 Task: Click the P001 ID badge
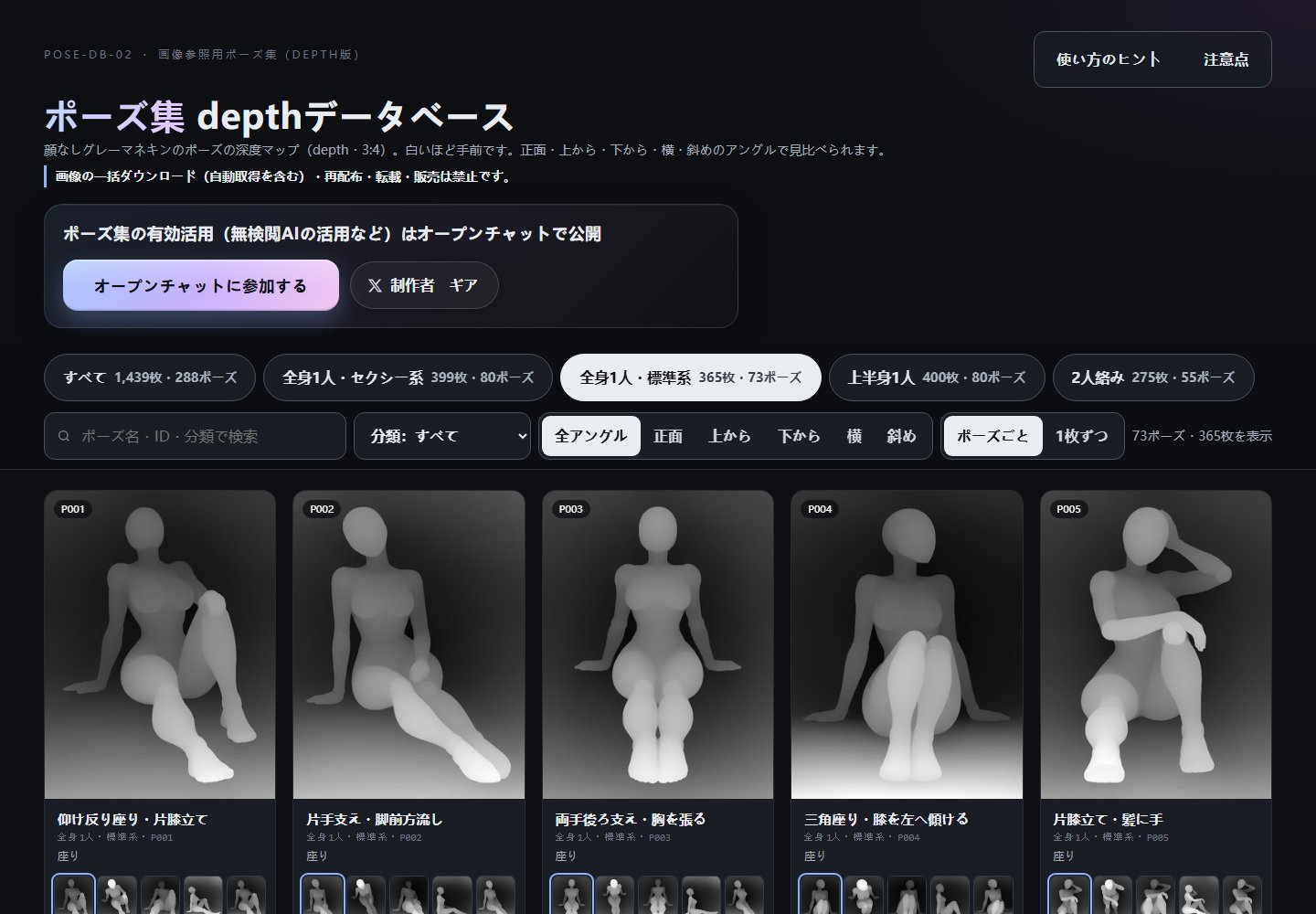73,509
